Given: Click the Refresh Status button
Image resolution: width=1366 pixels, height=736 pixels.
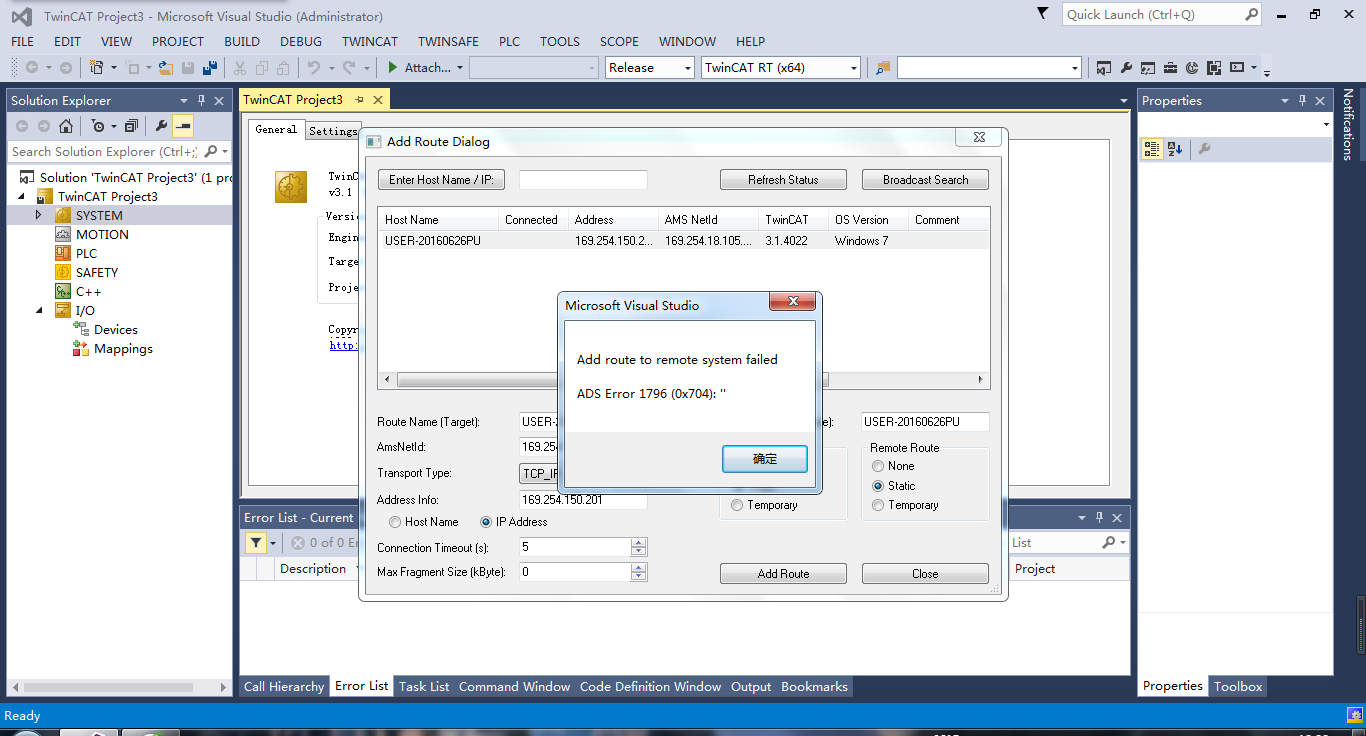Looking at the screenshot, I should coord(783,180).
